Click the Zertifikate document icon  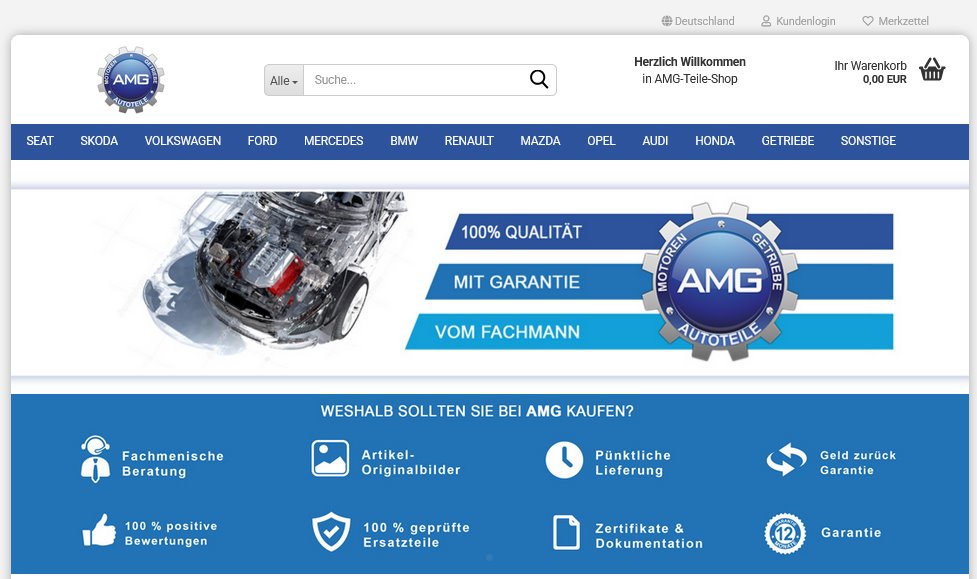click(566, 532)
